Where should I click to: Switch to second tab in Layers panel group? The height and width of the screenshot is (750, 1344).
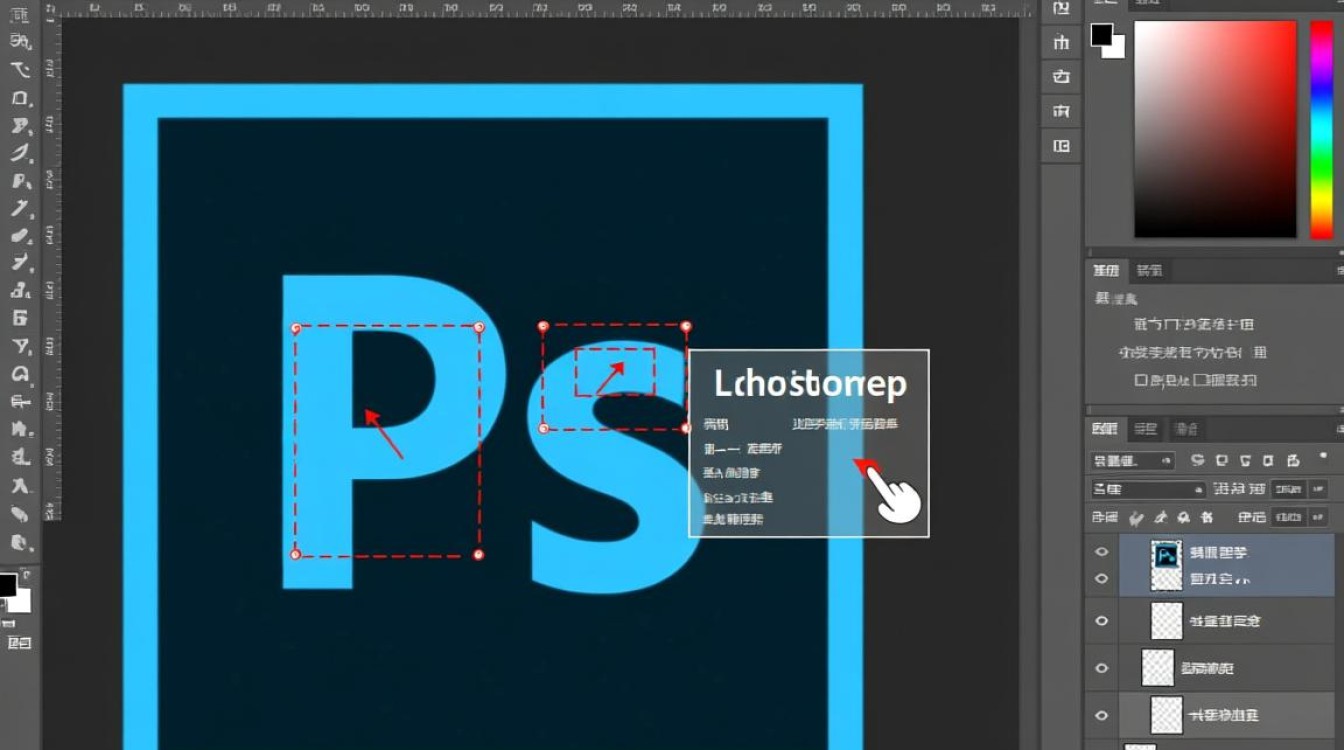[x=1146, y=429]
